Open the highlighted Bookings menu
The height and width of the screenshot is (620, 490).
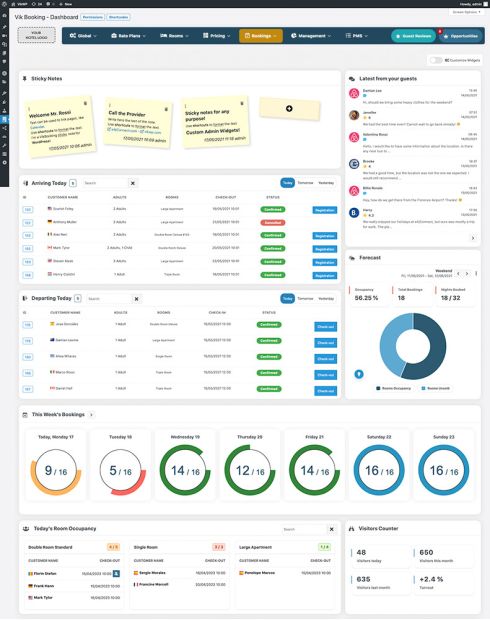tap(261, 36)
